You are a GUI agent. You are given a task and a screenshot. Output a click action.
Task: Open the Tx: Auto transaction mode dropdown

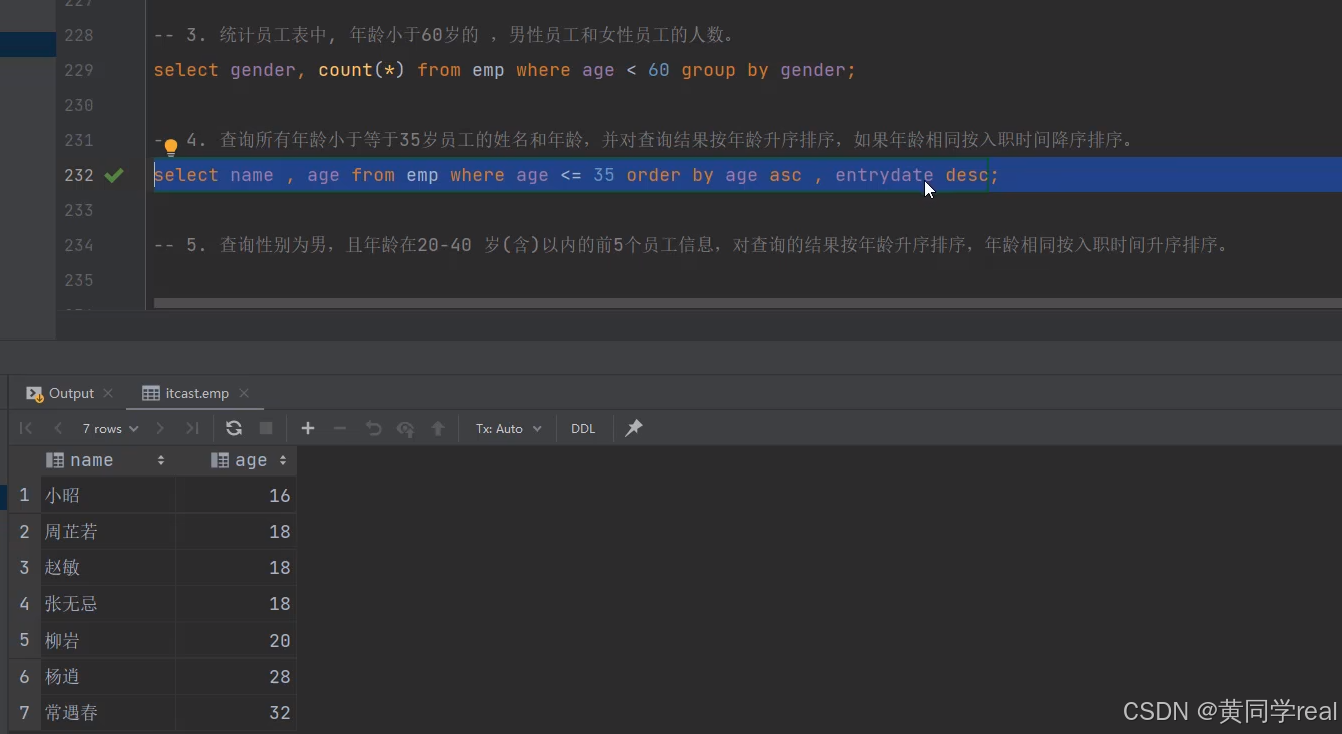(508, 428)
